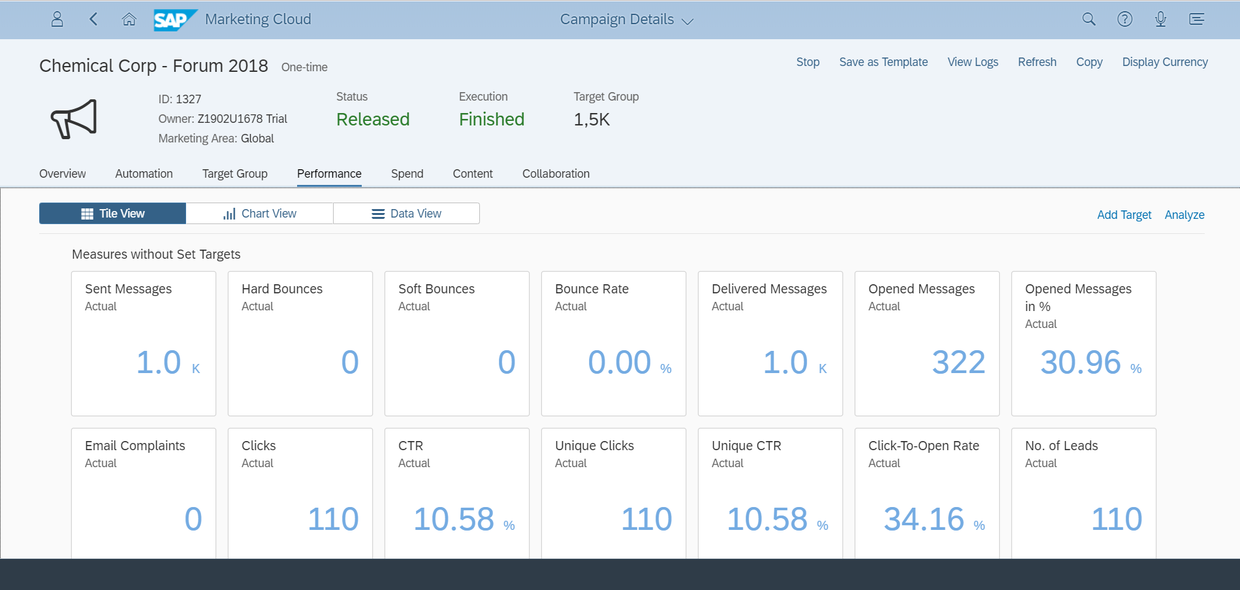Open the Spend tab
This screenshot has width=1240, height=590.
coord(407,173)
